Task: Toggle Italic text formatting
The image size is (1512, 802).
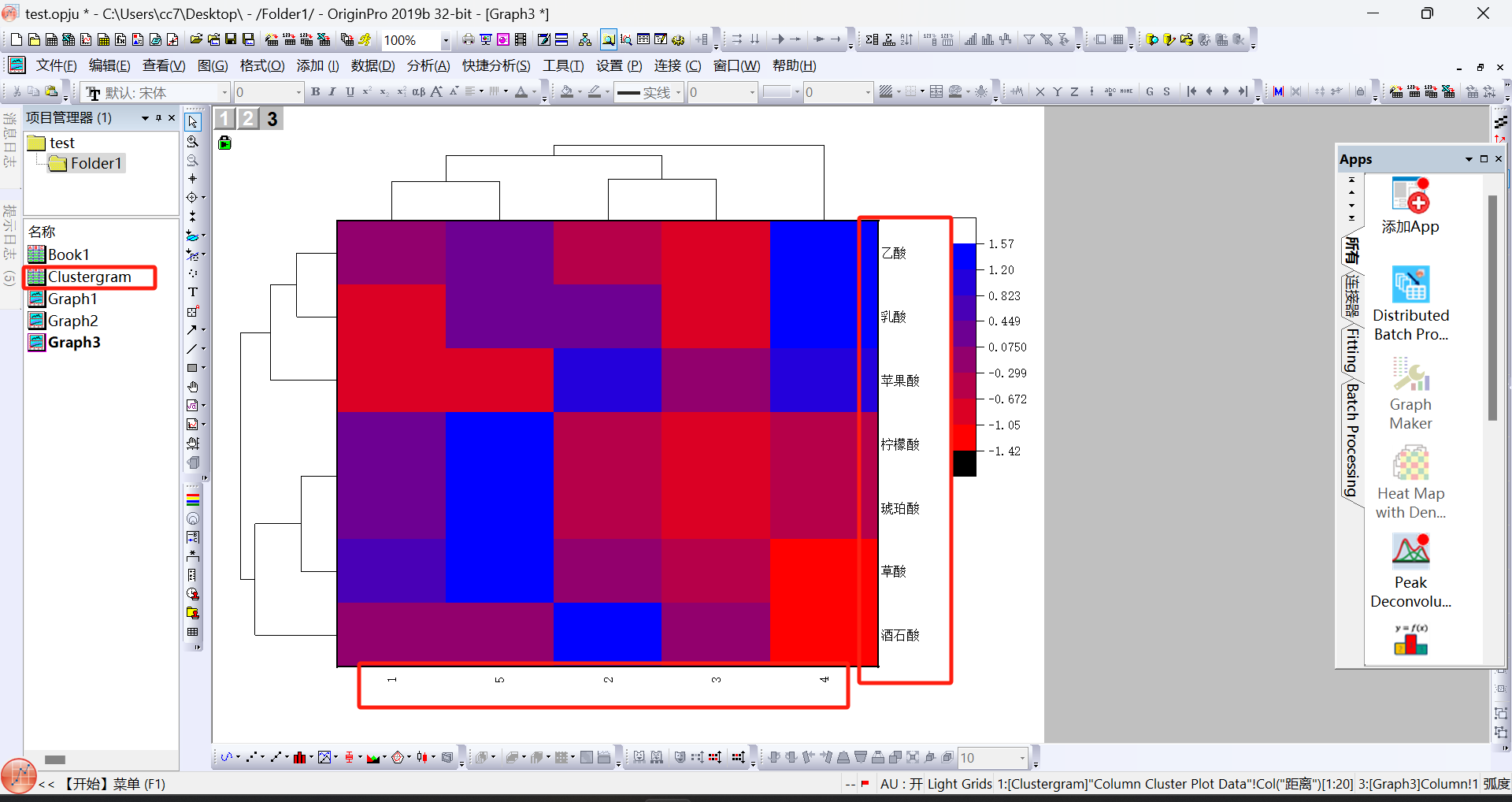Action: point(332,92)
